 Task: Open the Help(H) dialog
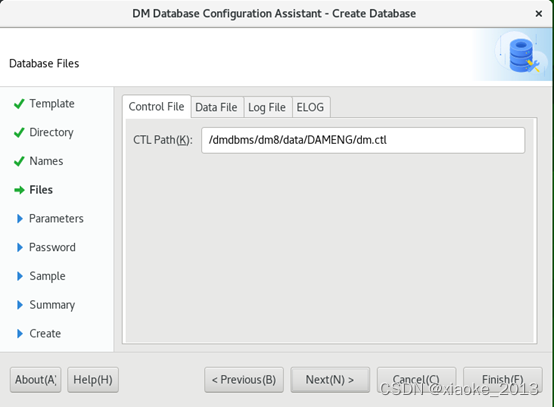[x=93, y=380]
